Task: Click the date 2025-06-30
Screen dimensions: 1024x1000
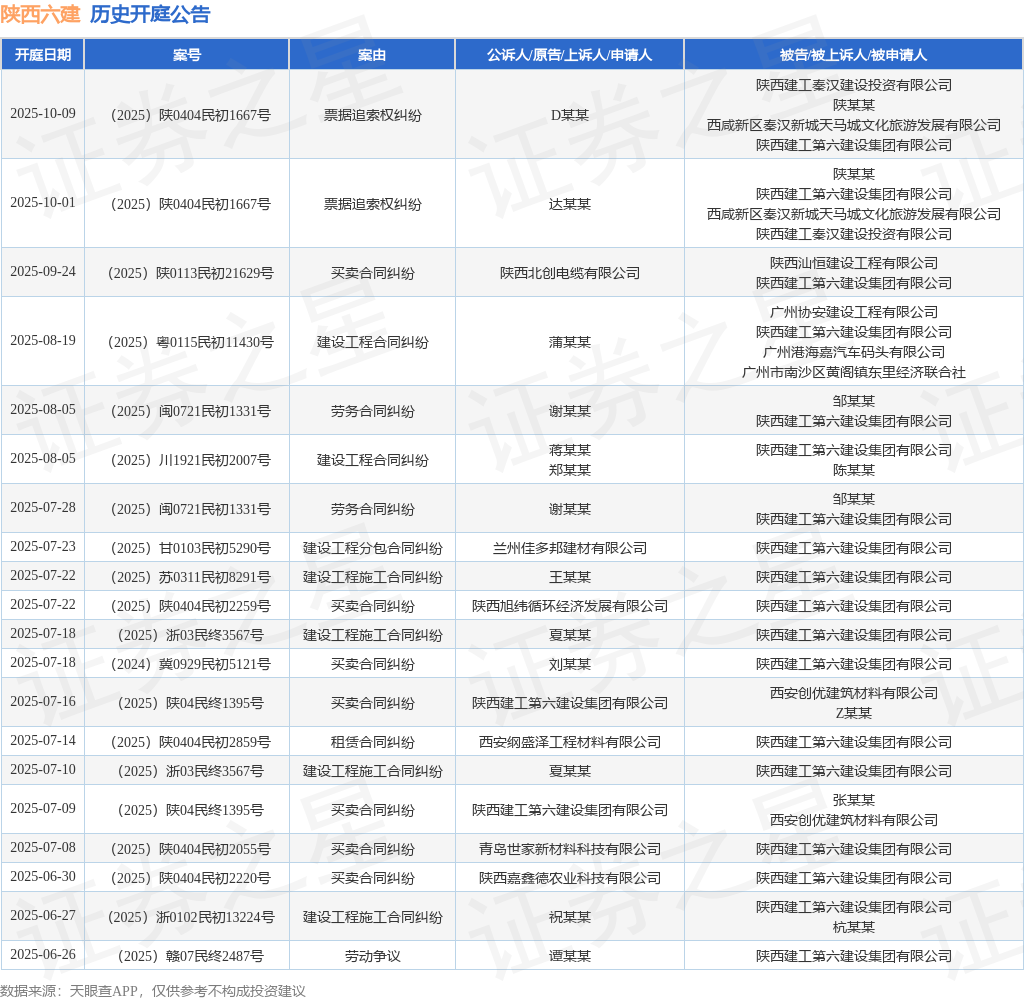Action: (x=42, y=877)
